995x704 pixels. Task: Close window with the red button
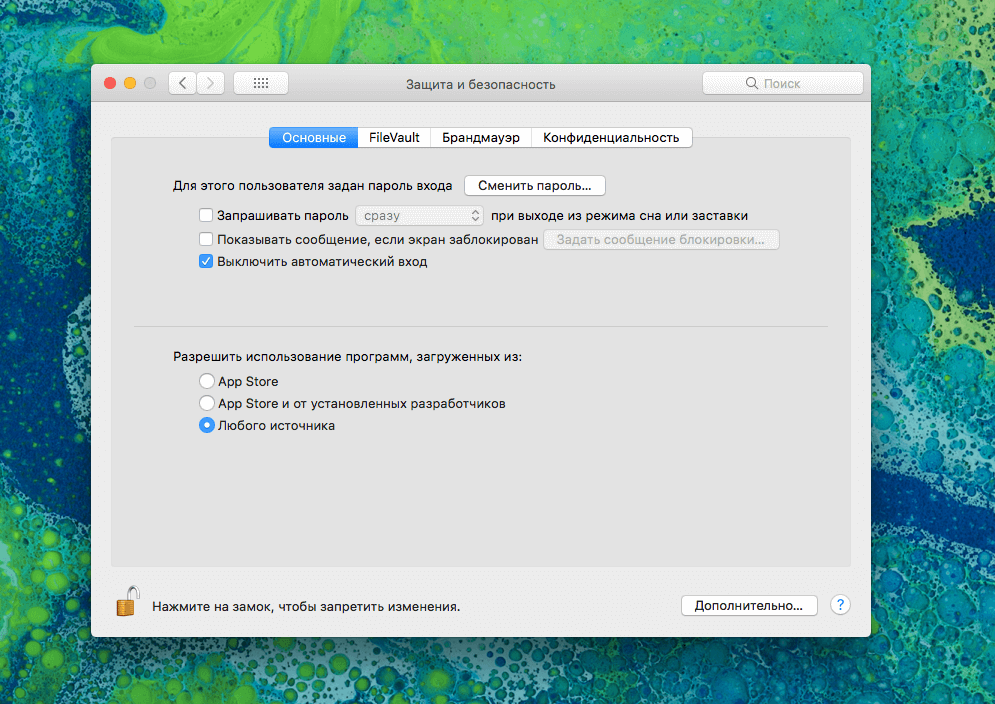[110, 84]
